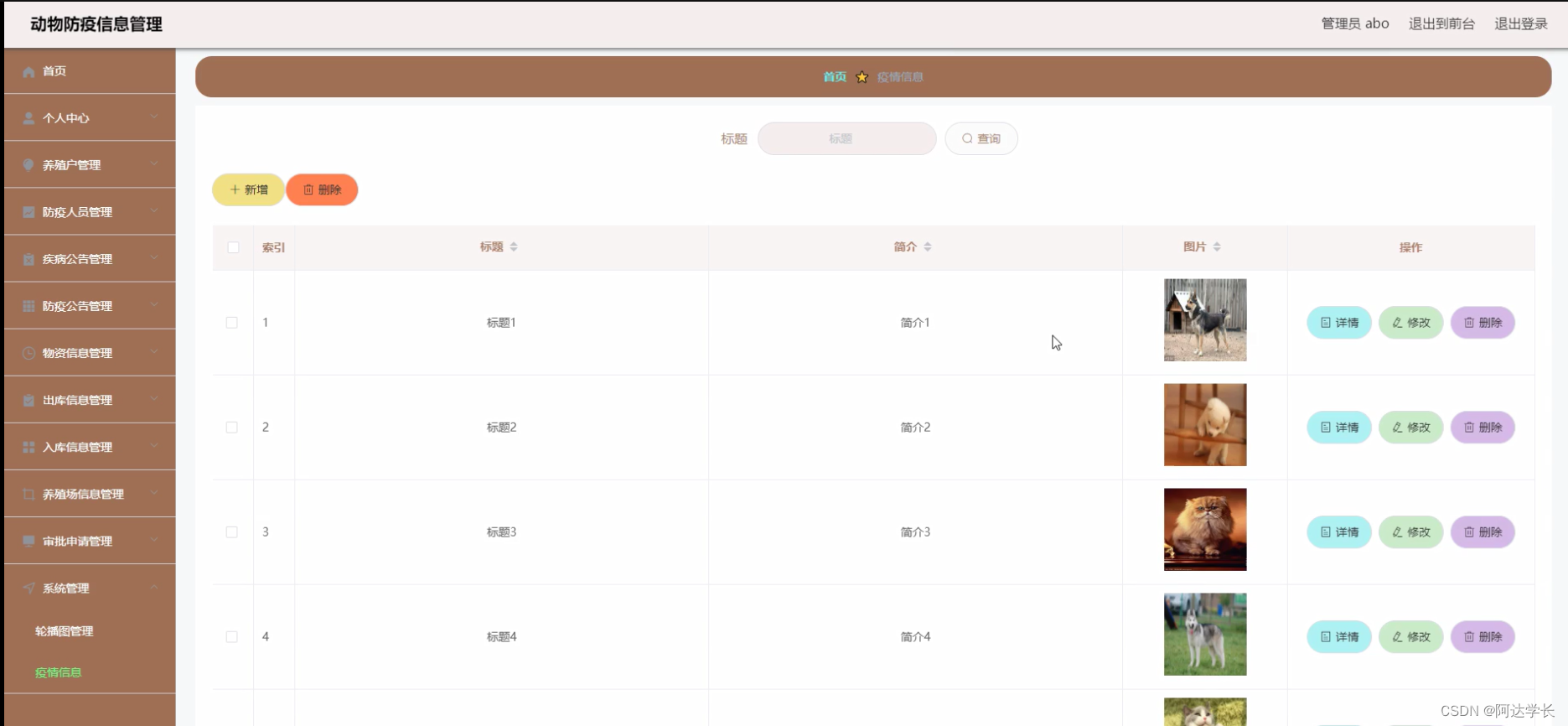Click the star icon in the breadcrumb bar

pyautogui.click(x=862, y=77)
